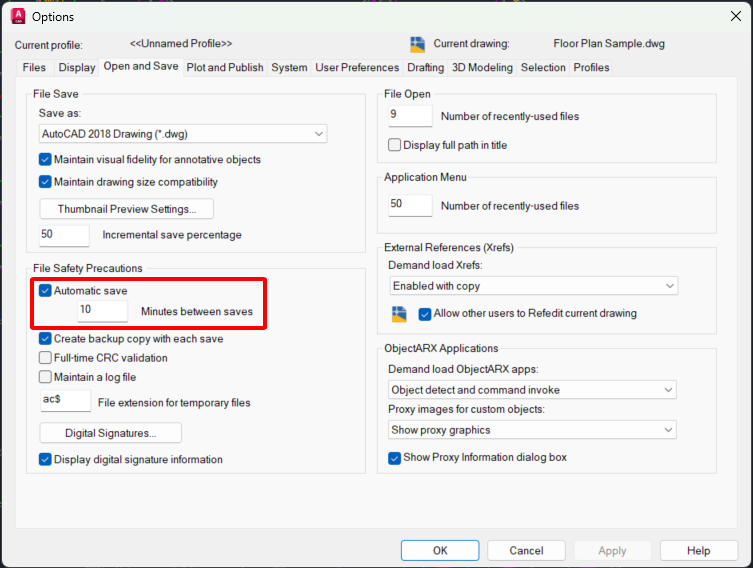This screenshot has width=753, height=568.
Task: Open the Drafting tab
Action: tap(425, 68)
